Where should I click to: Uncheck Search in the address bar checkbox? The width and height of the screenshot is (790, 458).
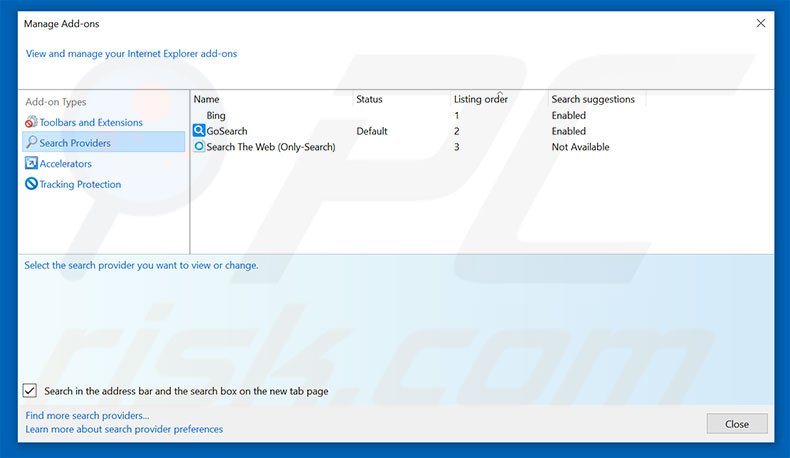30,391
